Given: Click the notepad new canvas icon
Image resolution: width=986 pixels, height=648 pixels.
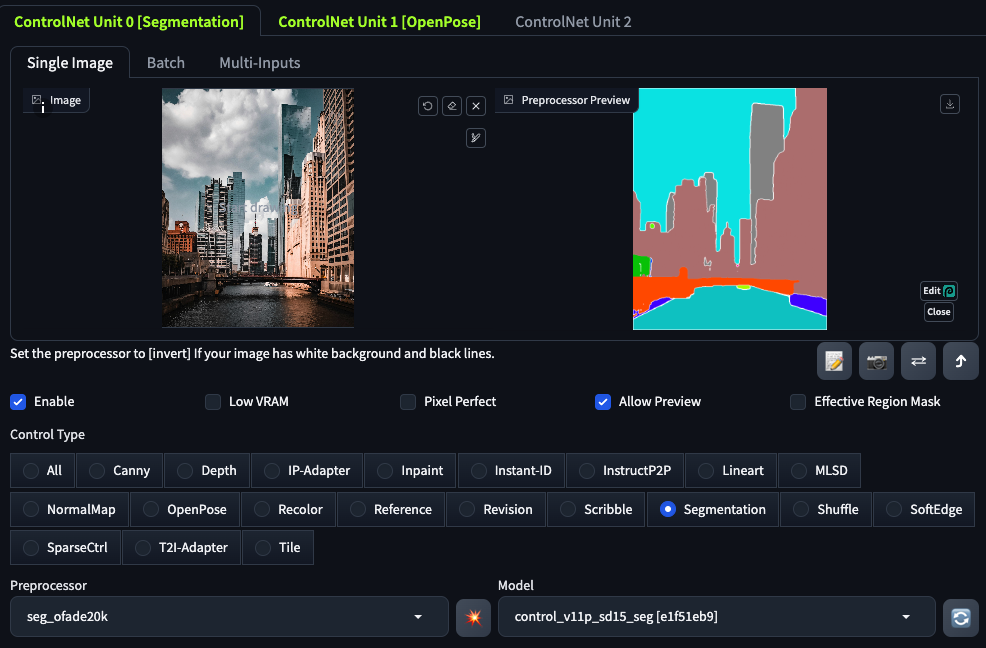Looking at the screenshot, I should [834, 361].
